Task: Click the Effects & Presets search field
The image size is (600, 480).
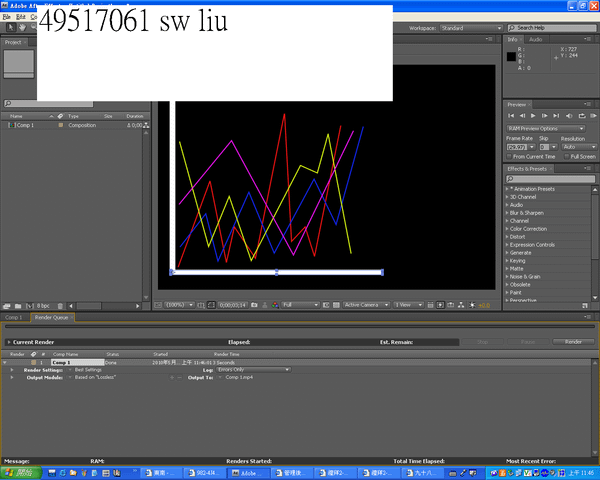Action: coord(551,179)
